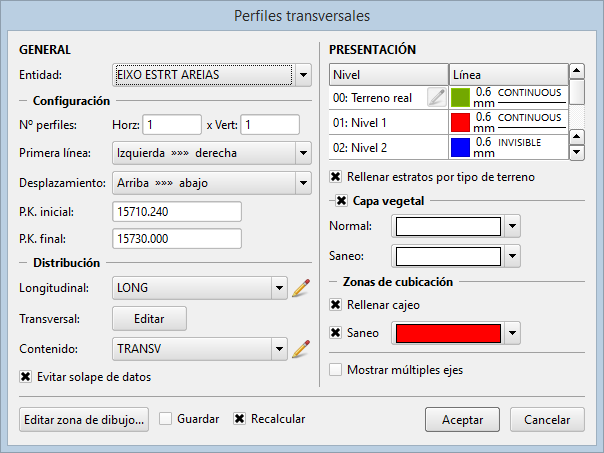Viewport: 604px width, 453px height.
Task: Click the pencil icon next to Longitudinal dropdown
Action: (301, 288)
